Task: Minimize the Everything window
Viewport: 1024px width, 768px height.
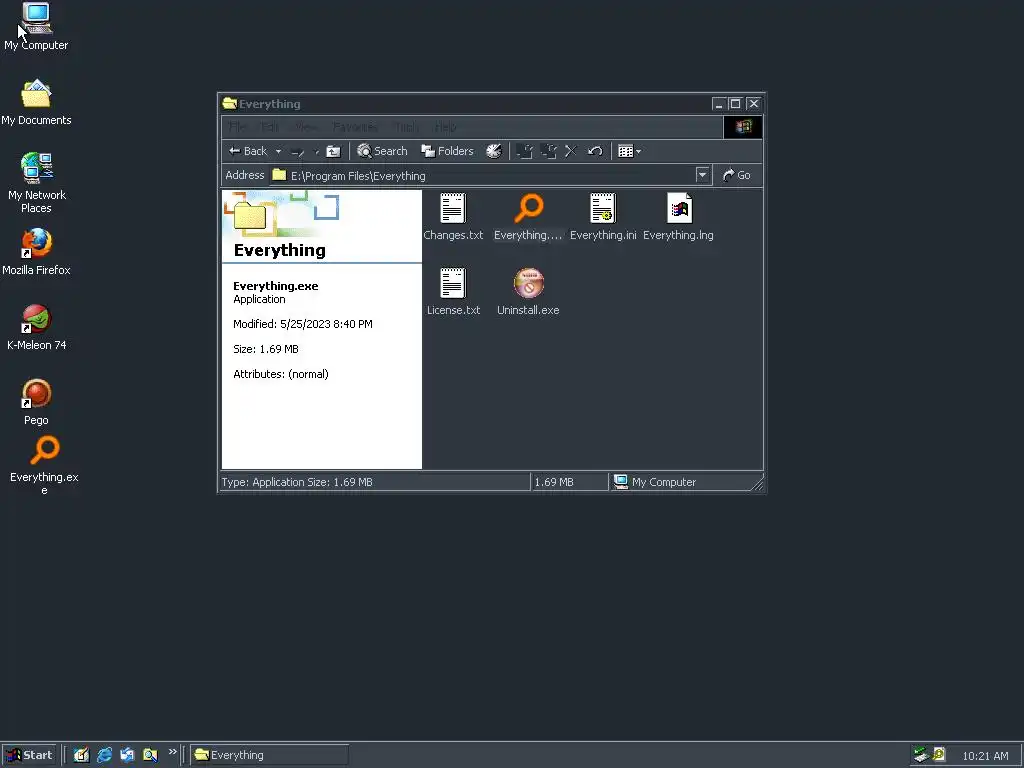Action: point(718,104)
